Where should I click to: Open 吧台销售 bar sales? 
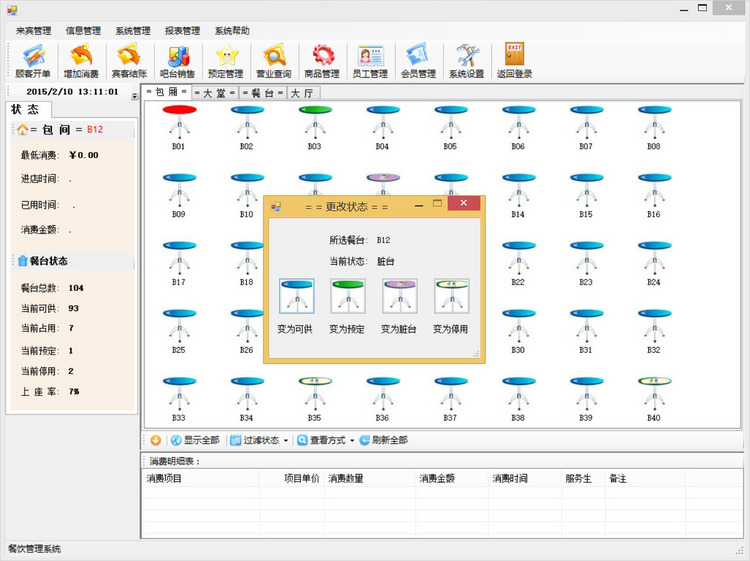point(177,59)
